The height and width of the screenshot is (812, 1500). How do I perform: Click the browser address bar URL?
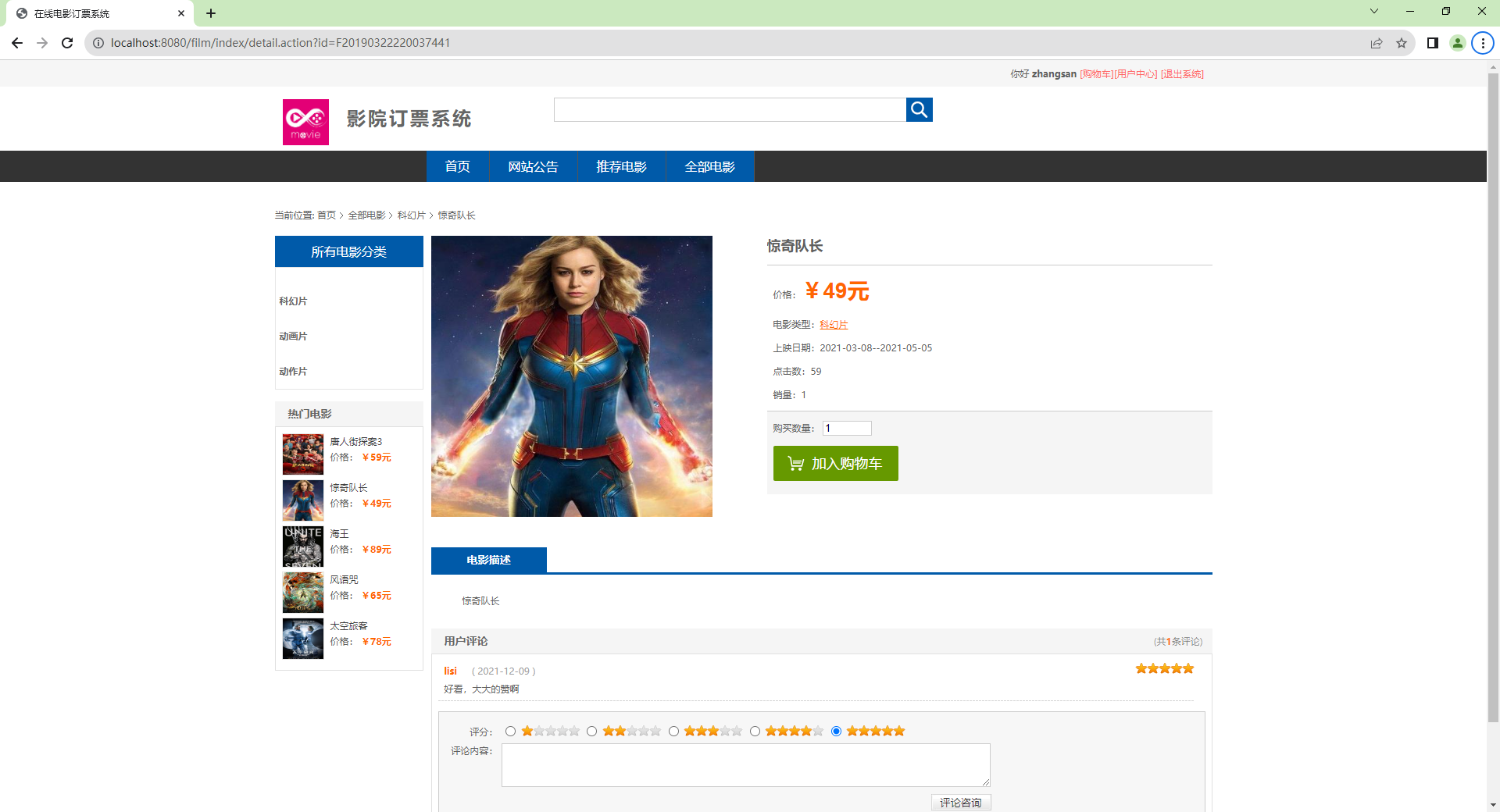[x=280, y=43]
